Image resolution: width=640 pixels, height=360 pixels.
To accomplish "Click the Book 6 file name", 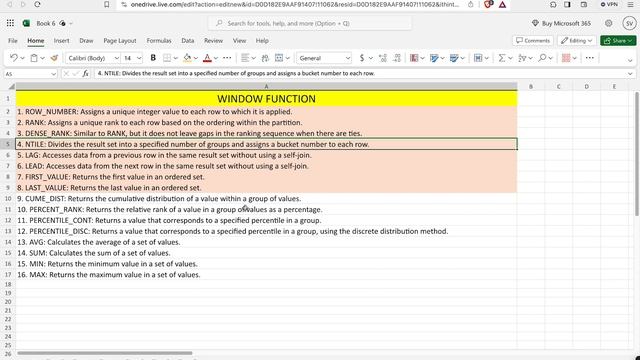I will point(46,23).
